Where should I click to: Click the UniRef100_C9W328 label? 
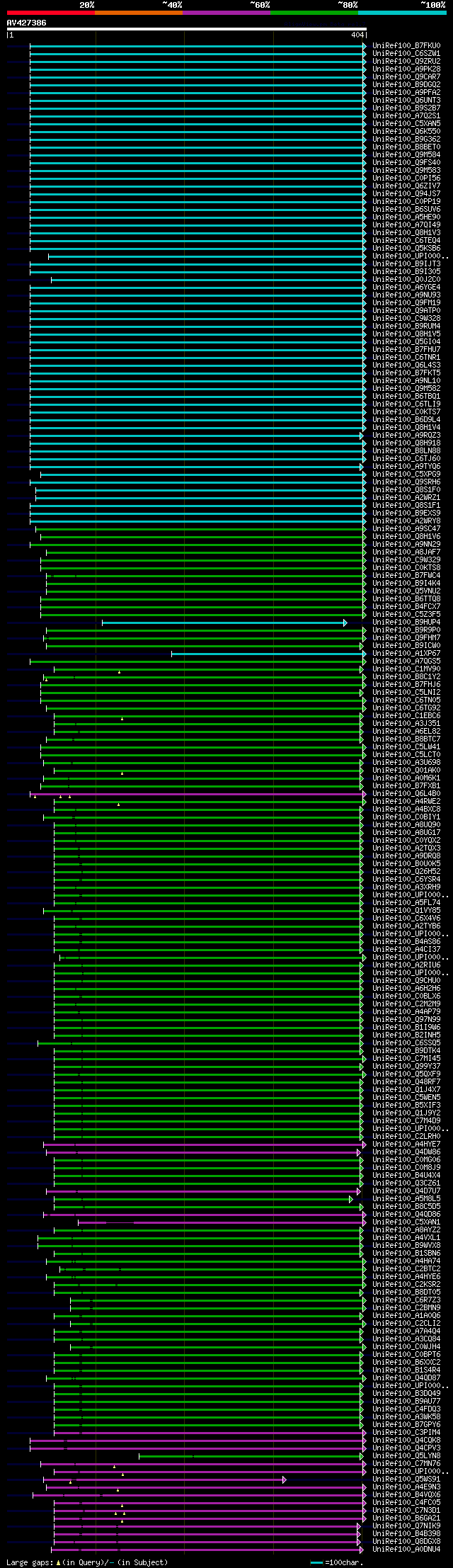[406, 319]
